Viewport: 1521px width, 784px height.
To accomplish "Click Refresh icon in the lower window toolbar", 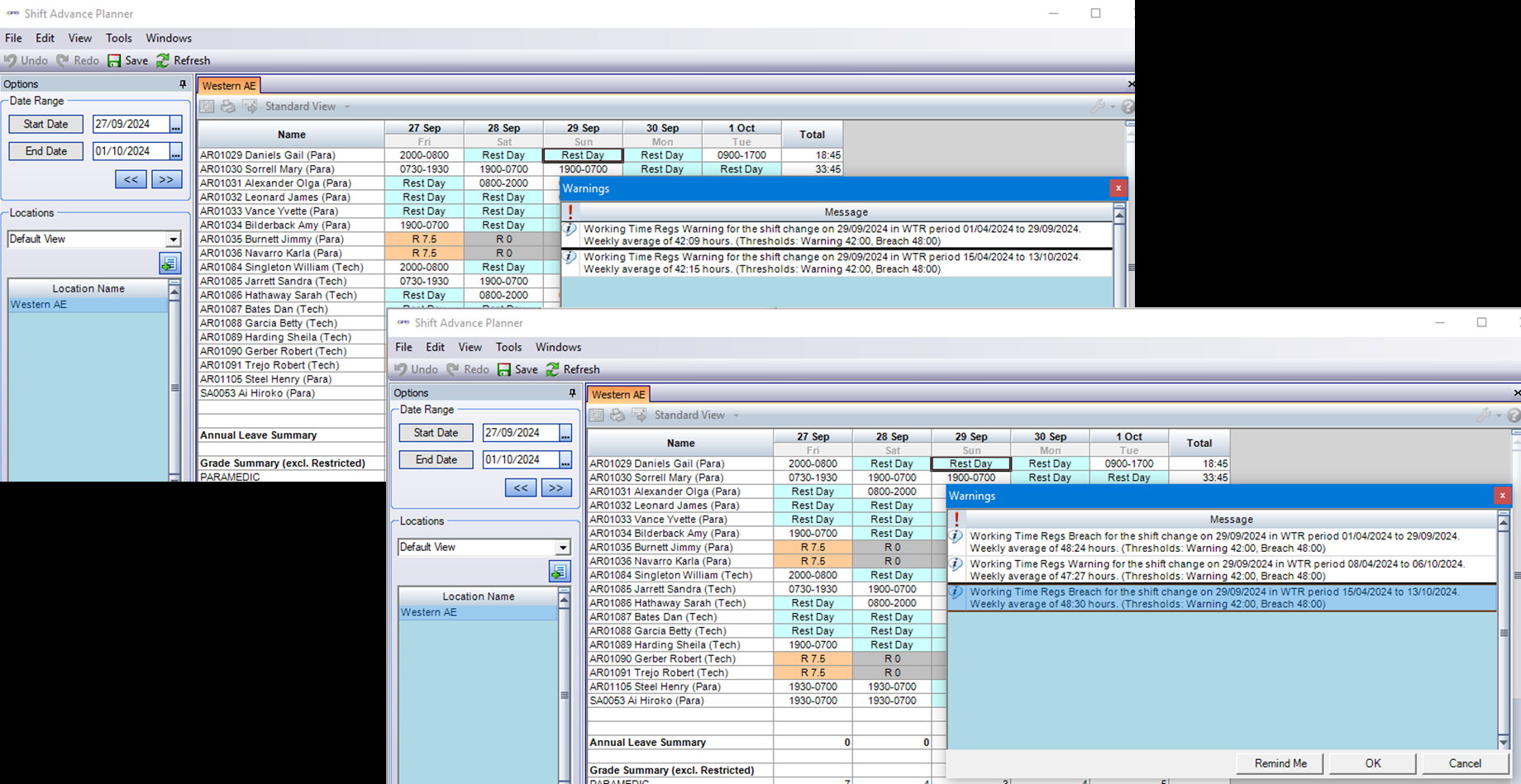I will click(553, 369).
